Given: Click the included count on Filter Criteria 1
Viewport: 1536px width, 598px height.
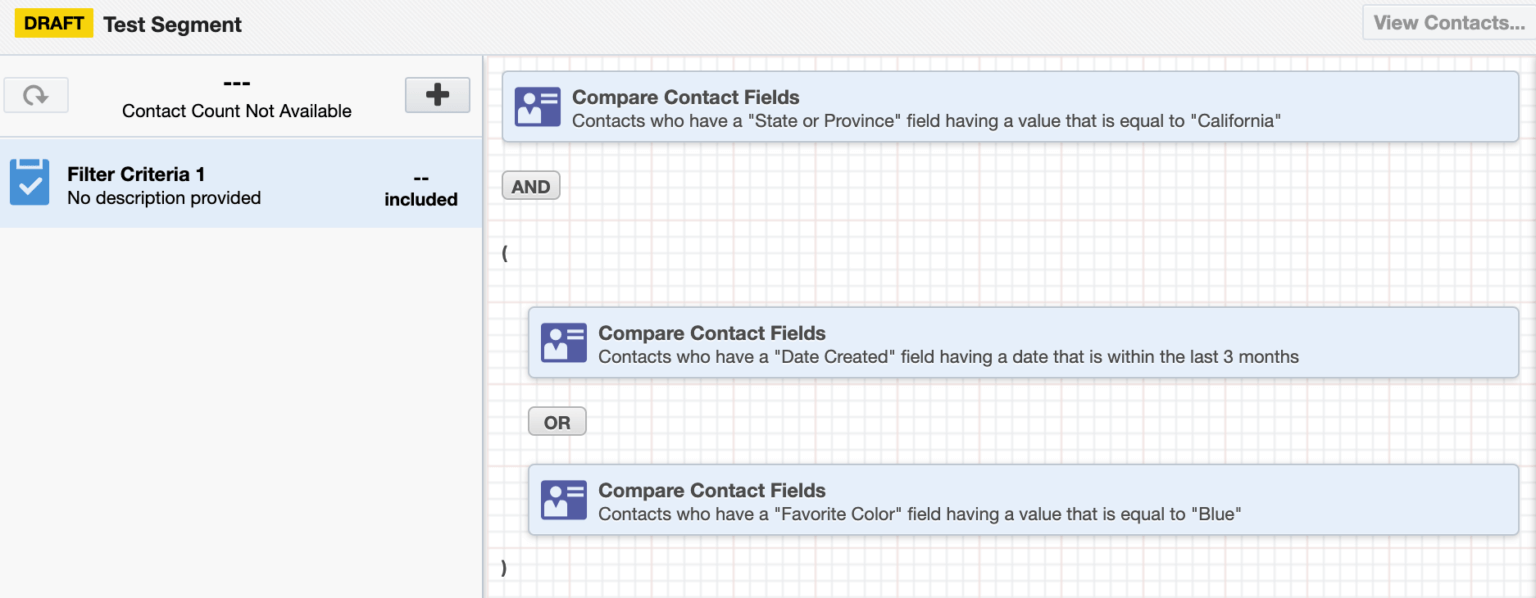Looking at the screenshot, I should point(420,180).
